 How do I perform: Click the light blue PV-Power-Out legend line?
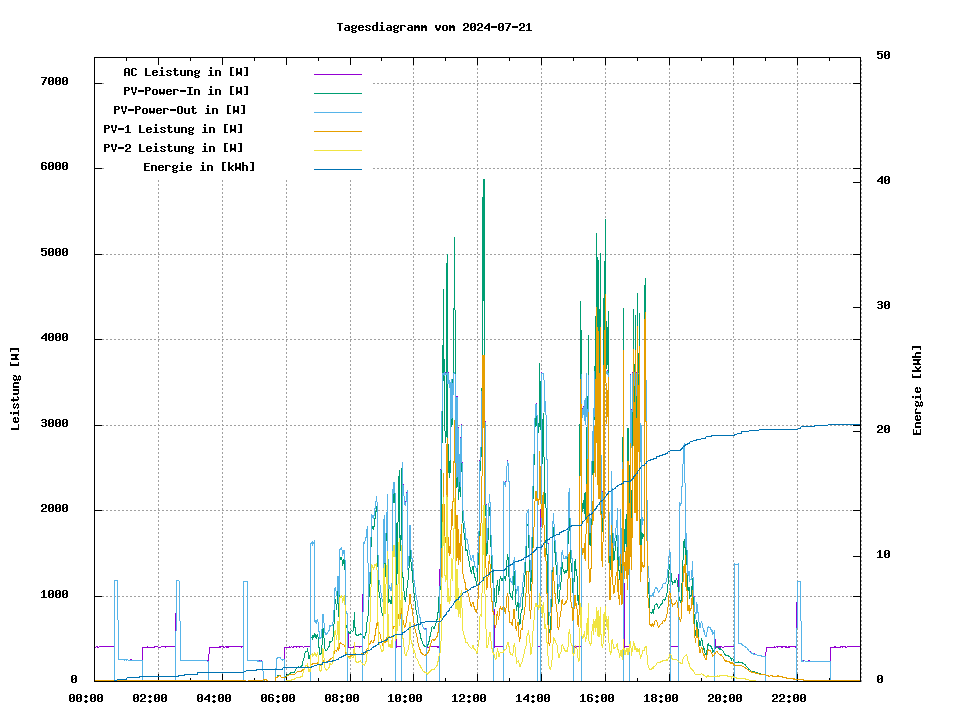337,112
